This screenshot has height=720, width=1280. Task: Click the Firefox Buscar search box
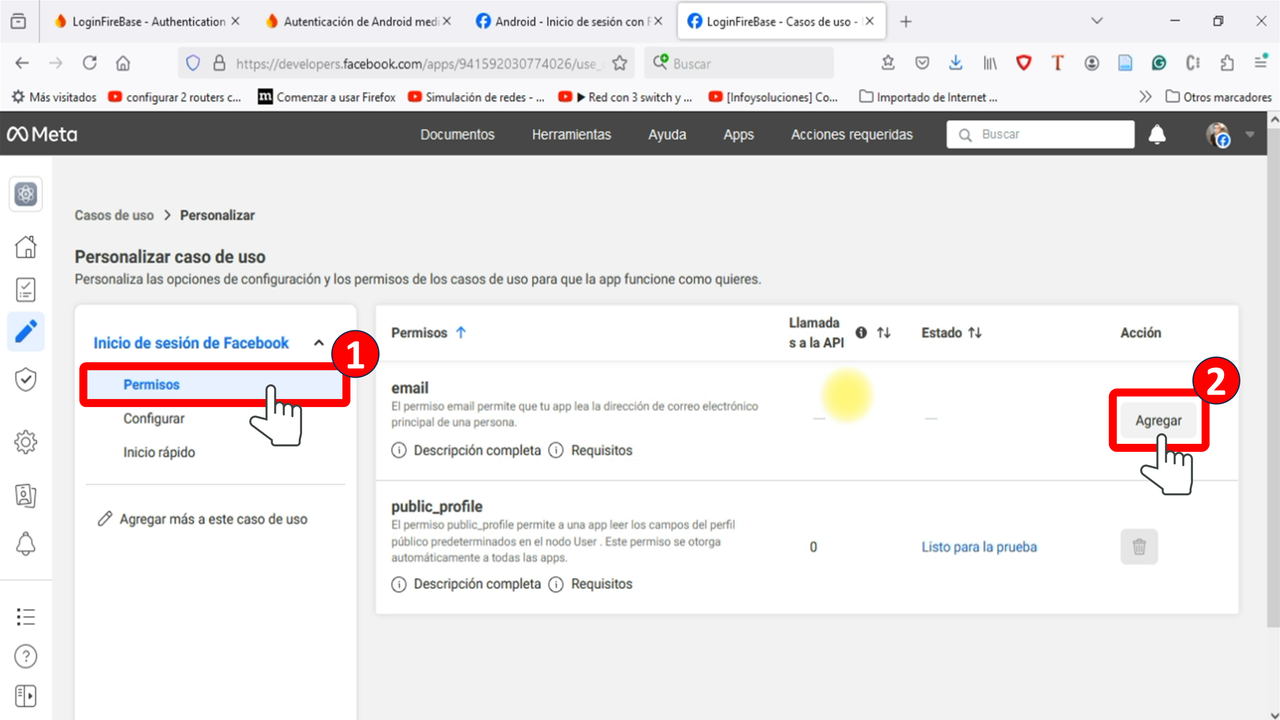(x=739, y=63)
